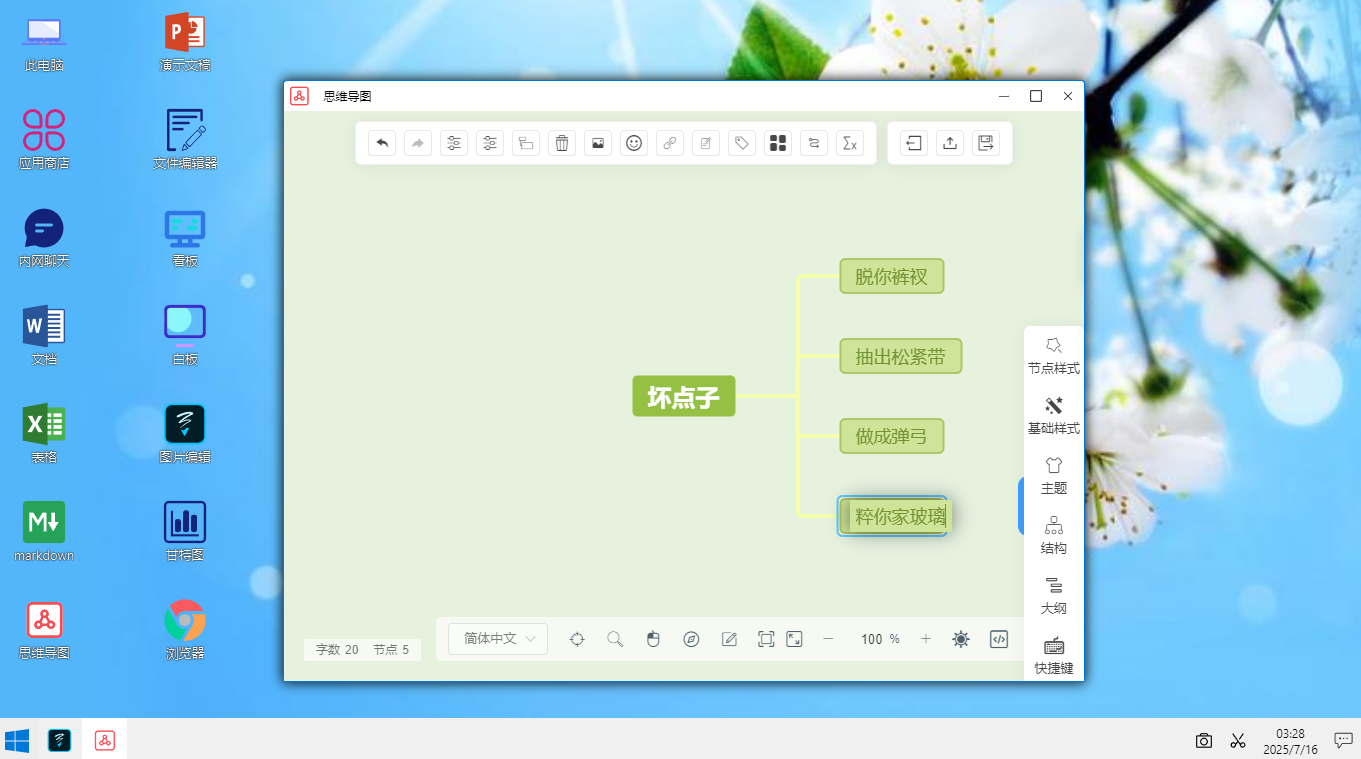Undo the last mind map action
1361x759 pixels.
coord(382,143)
